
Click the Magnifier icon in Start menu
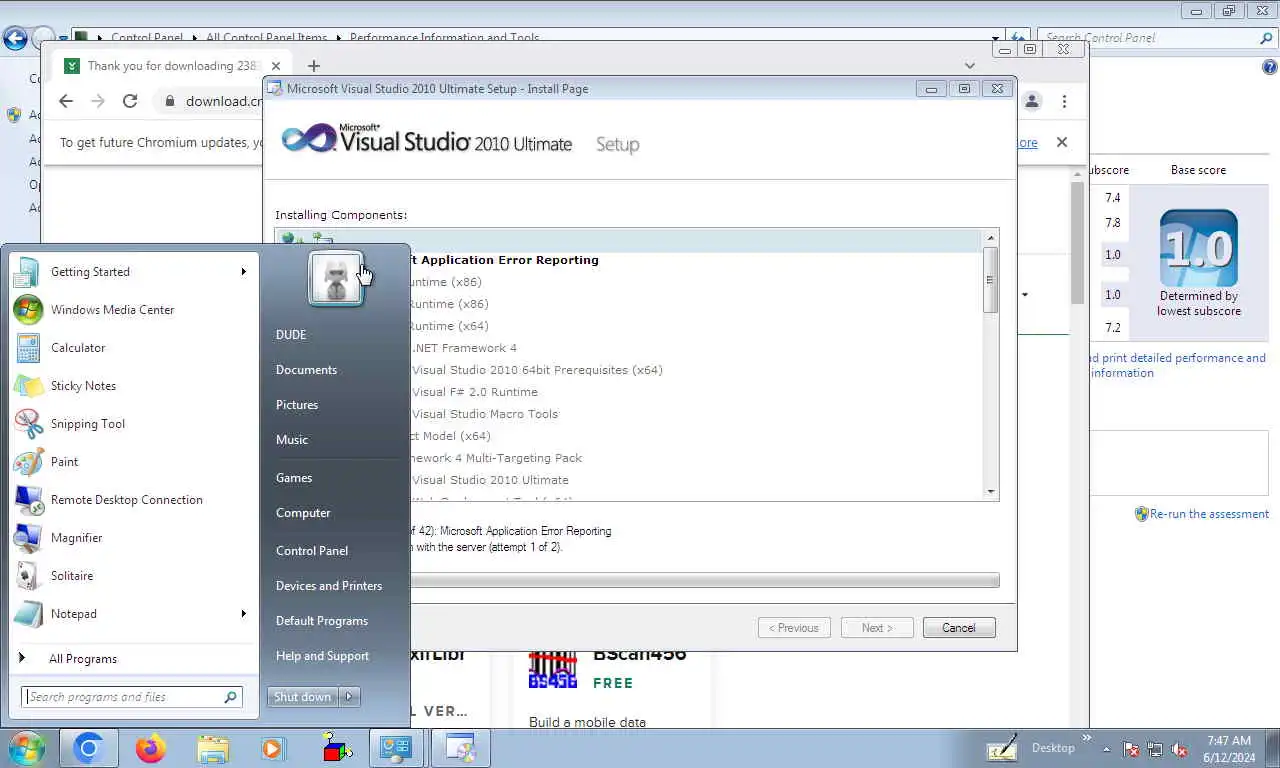click(28, 538)
